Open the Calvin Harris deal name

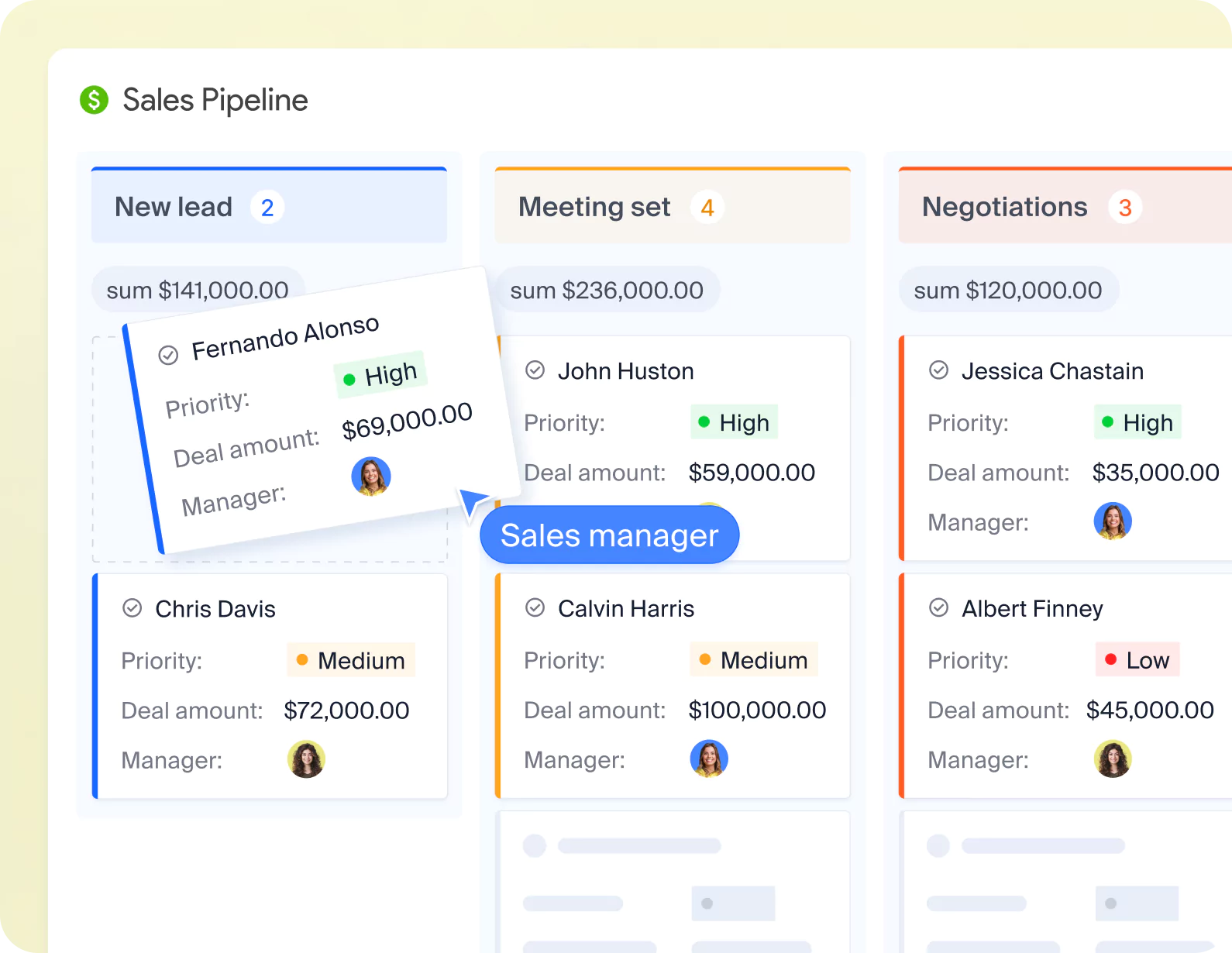(626, 609)
